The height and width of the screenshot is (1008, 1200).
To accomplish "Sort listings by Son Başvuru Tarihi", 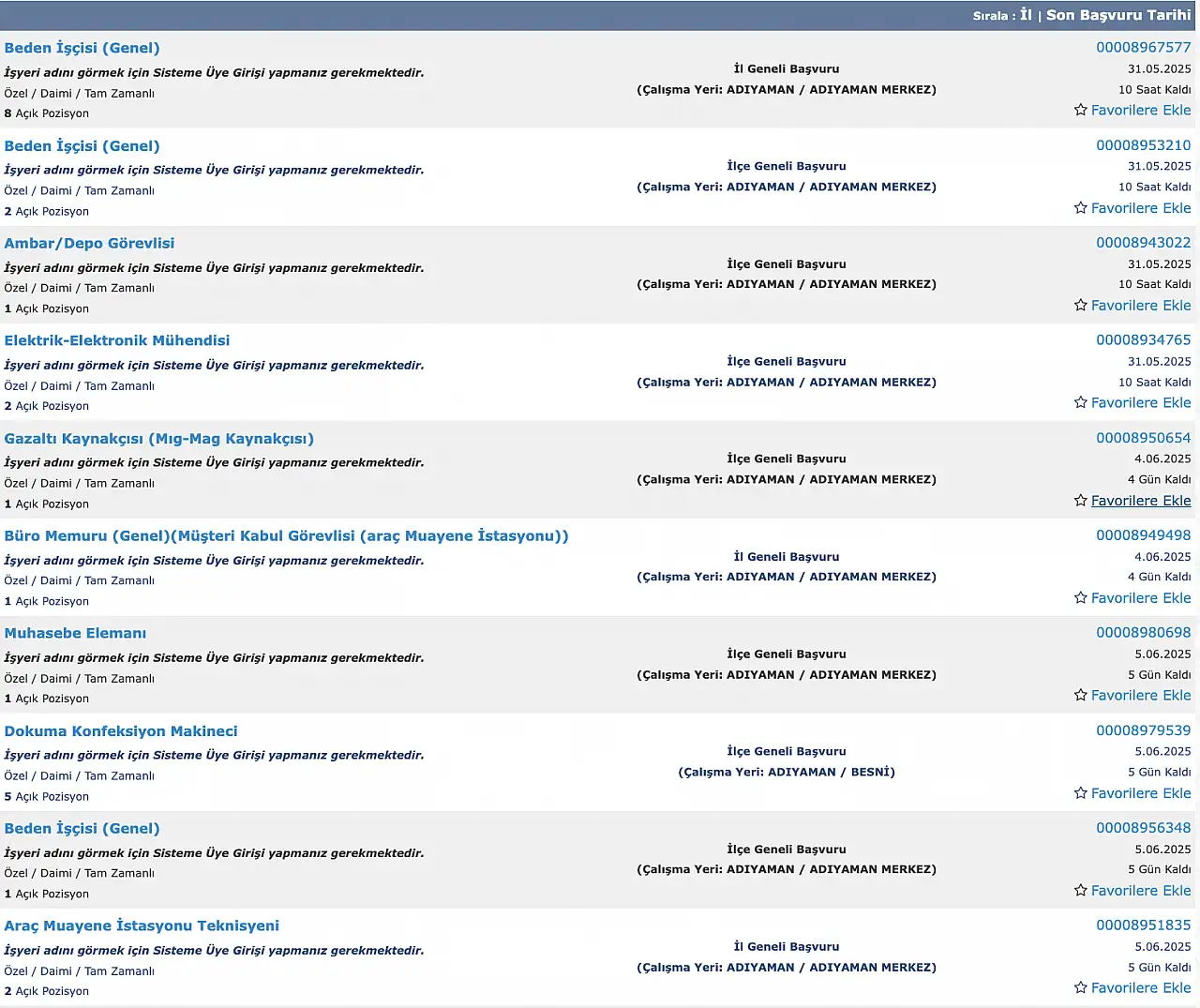I will (1118, 15).
